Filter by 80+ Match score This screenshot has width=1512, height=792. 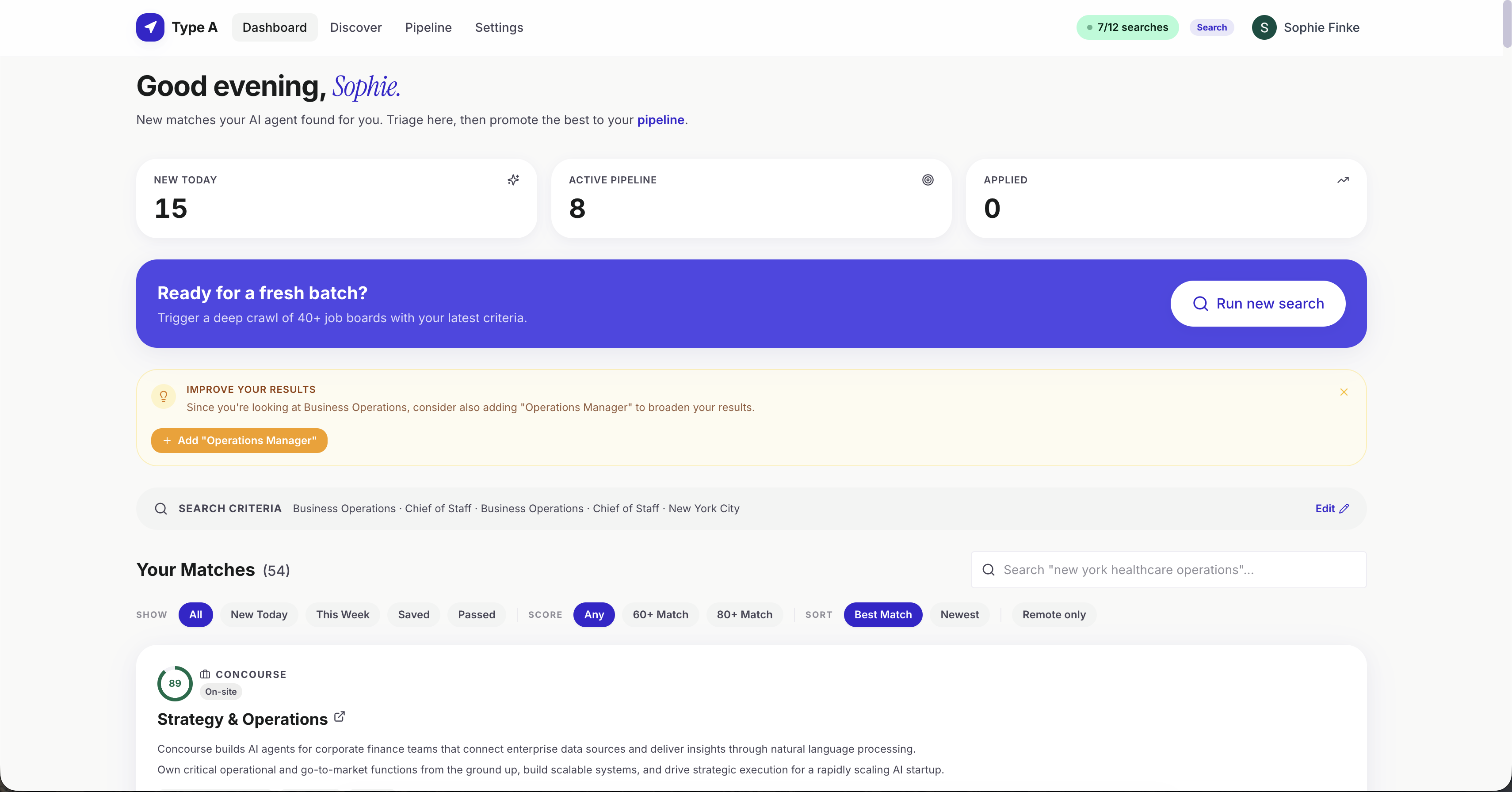(x=744, y=615)
